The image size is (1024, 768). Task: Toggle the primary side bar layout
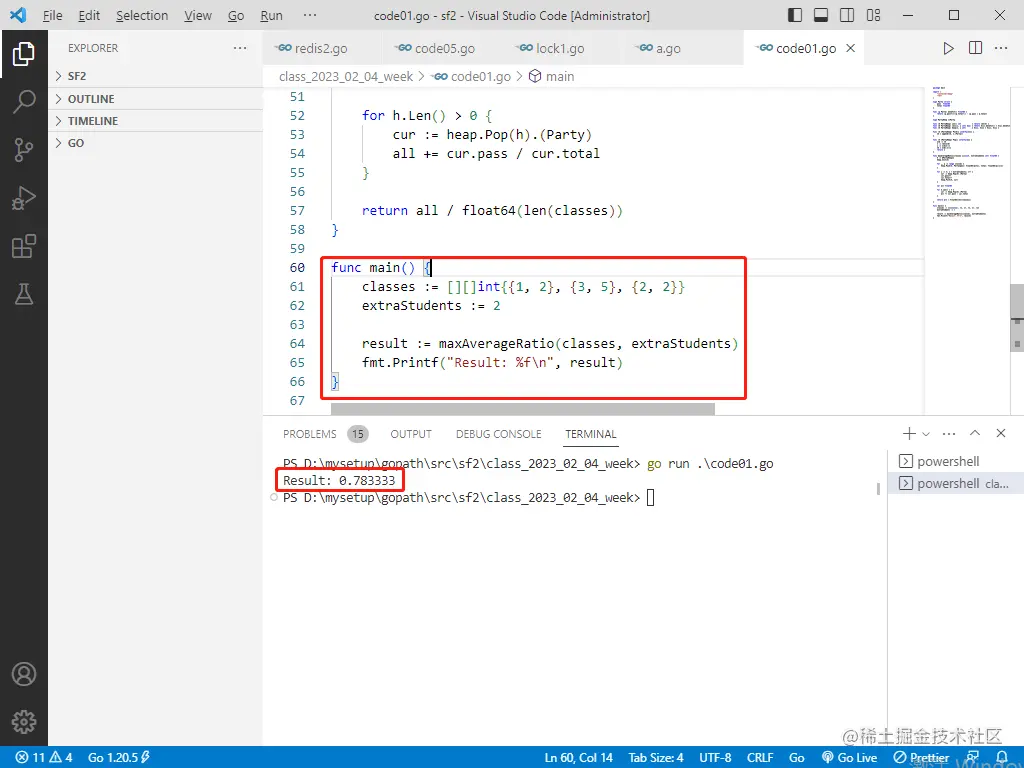(795, 15)
